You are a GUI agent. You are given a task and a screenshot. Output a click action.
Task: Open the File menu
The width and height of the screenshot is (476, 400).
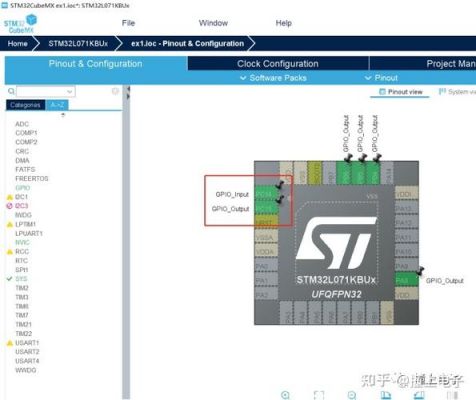(x=128, y=23)
